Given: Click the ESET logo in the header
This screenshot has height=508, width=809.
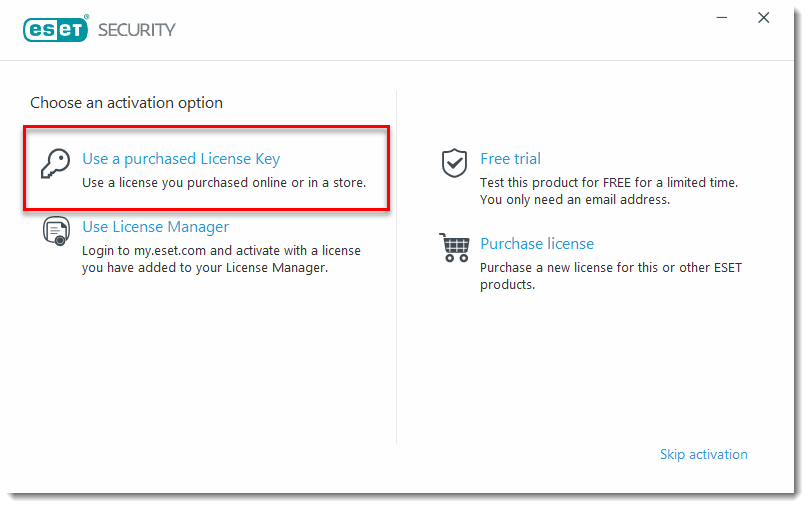Looking at the screenshot, I should (56, 29).
